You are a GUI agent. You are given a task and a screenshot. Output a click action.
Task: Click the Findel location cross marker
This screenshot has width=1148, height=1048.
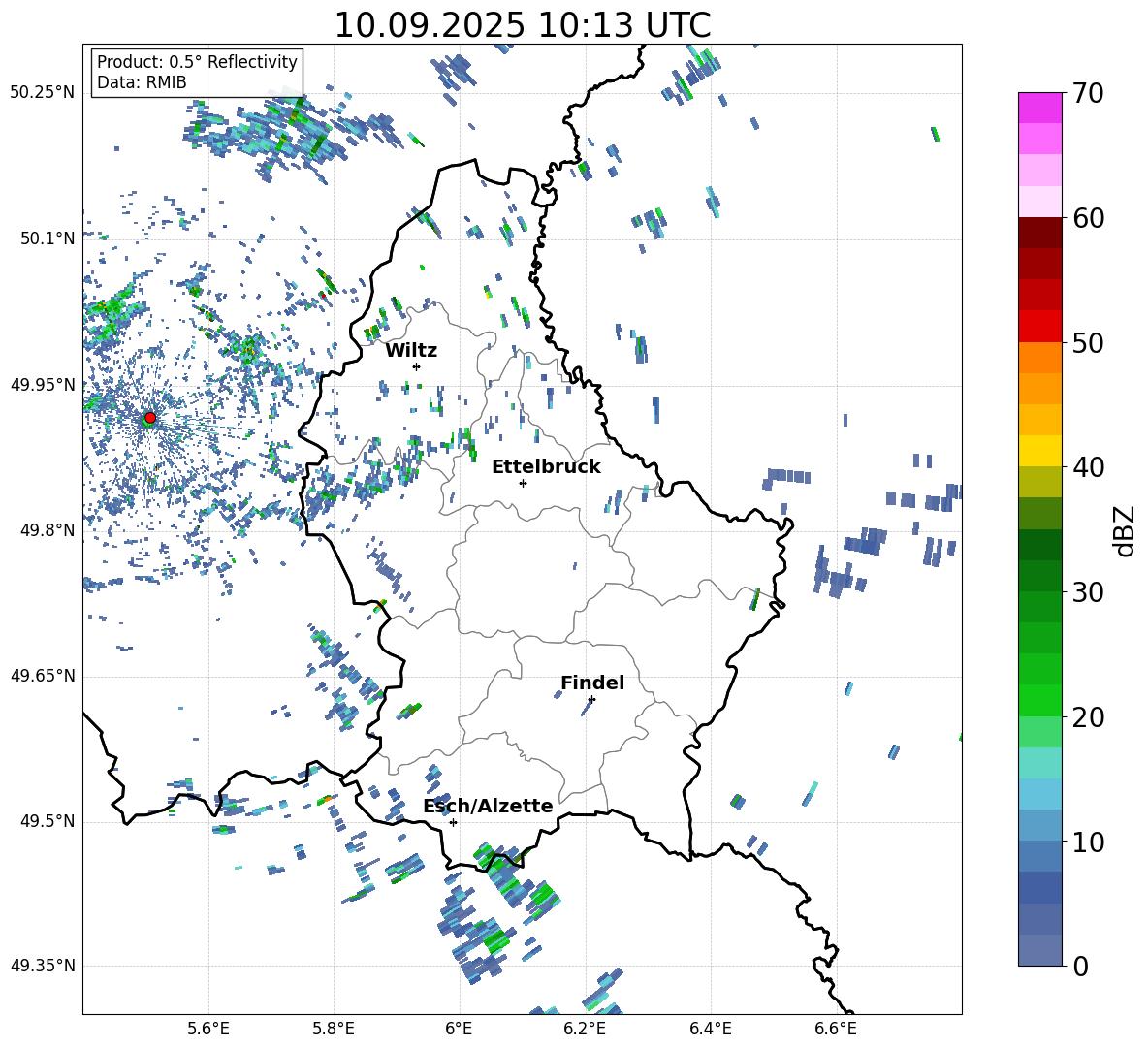[591, 699]
